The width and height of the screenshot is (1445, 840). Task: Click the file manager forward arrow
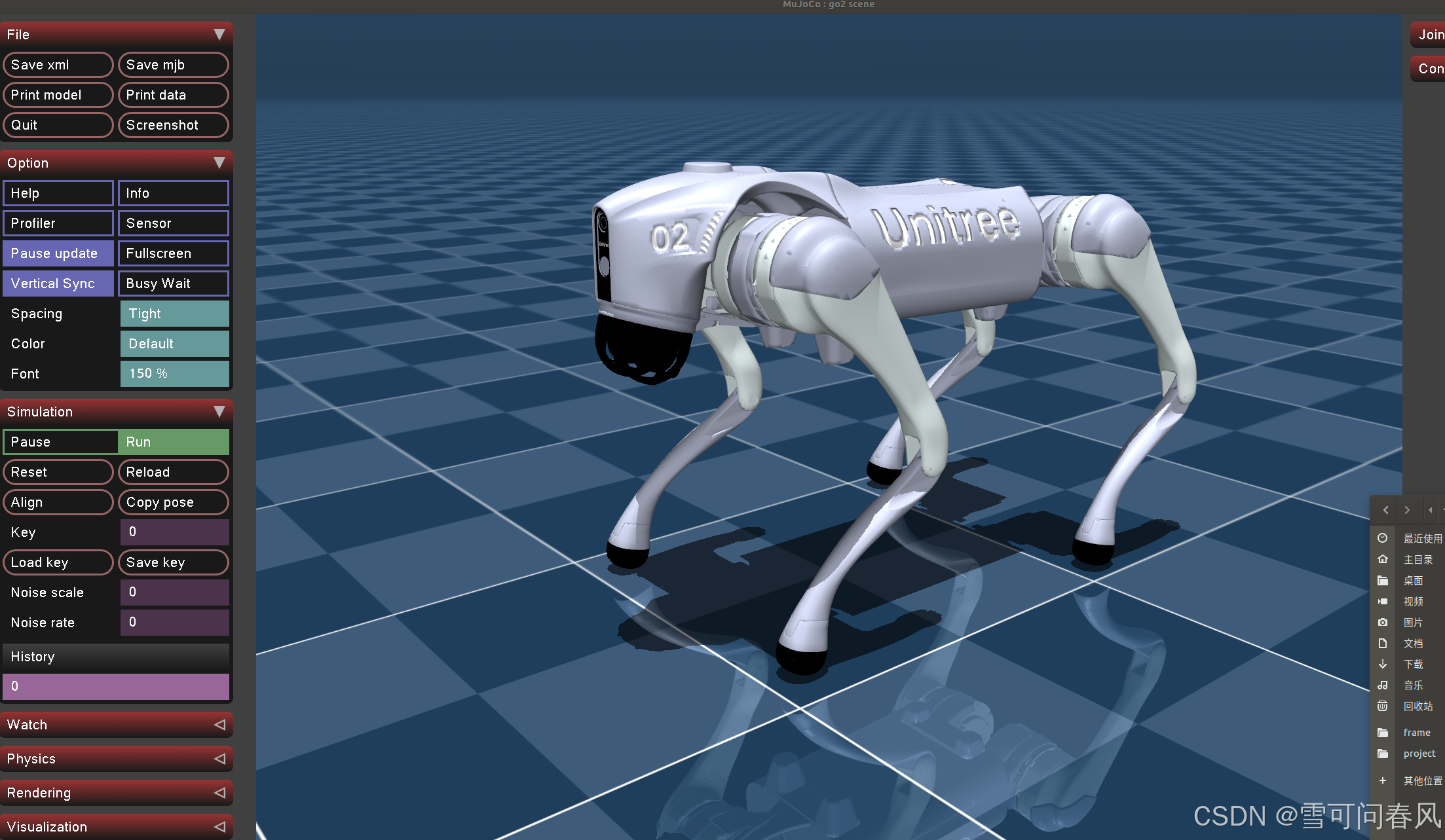(1407, 509)
